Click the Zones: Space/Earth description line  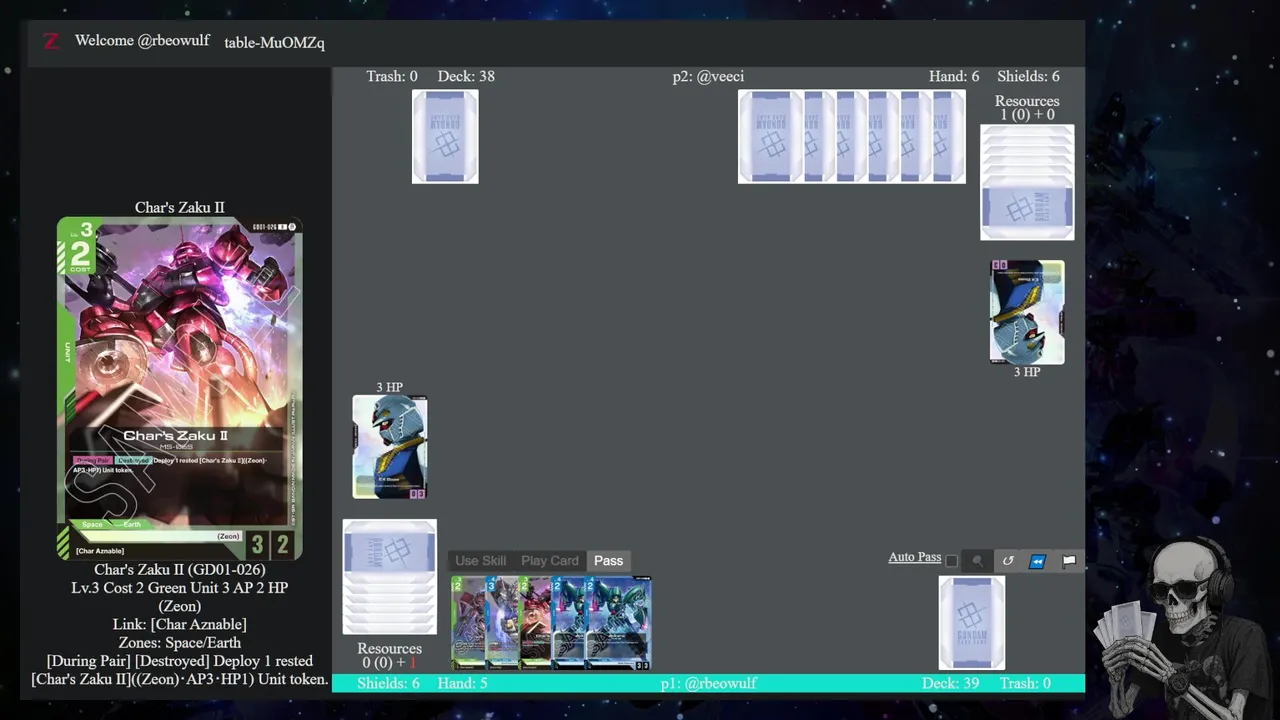coord(180,642)
